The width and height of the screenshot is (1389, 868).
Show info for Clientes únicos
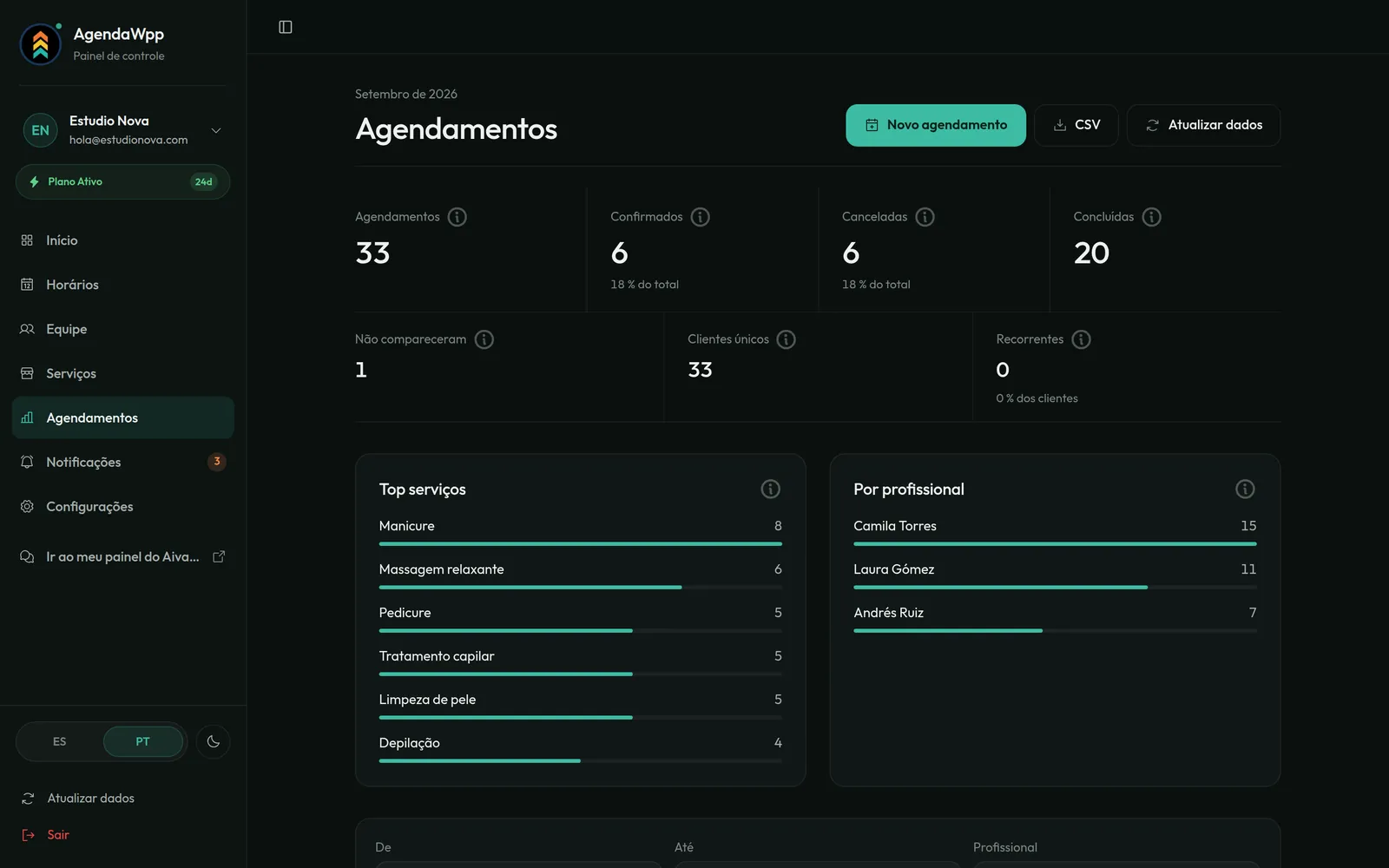[x=787, y=339]
